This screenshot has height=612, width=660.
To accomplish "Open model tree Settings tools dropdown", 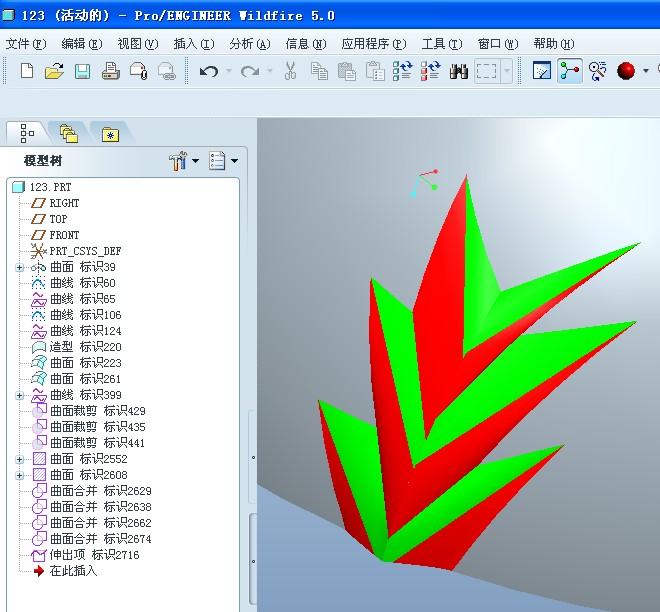I will pos(184,161).
